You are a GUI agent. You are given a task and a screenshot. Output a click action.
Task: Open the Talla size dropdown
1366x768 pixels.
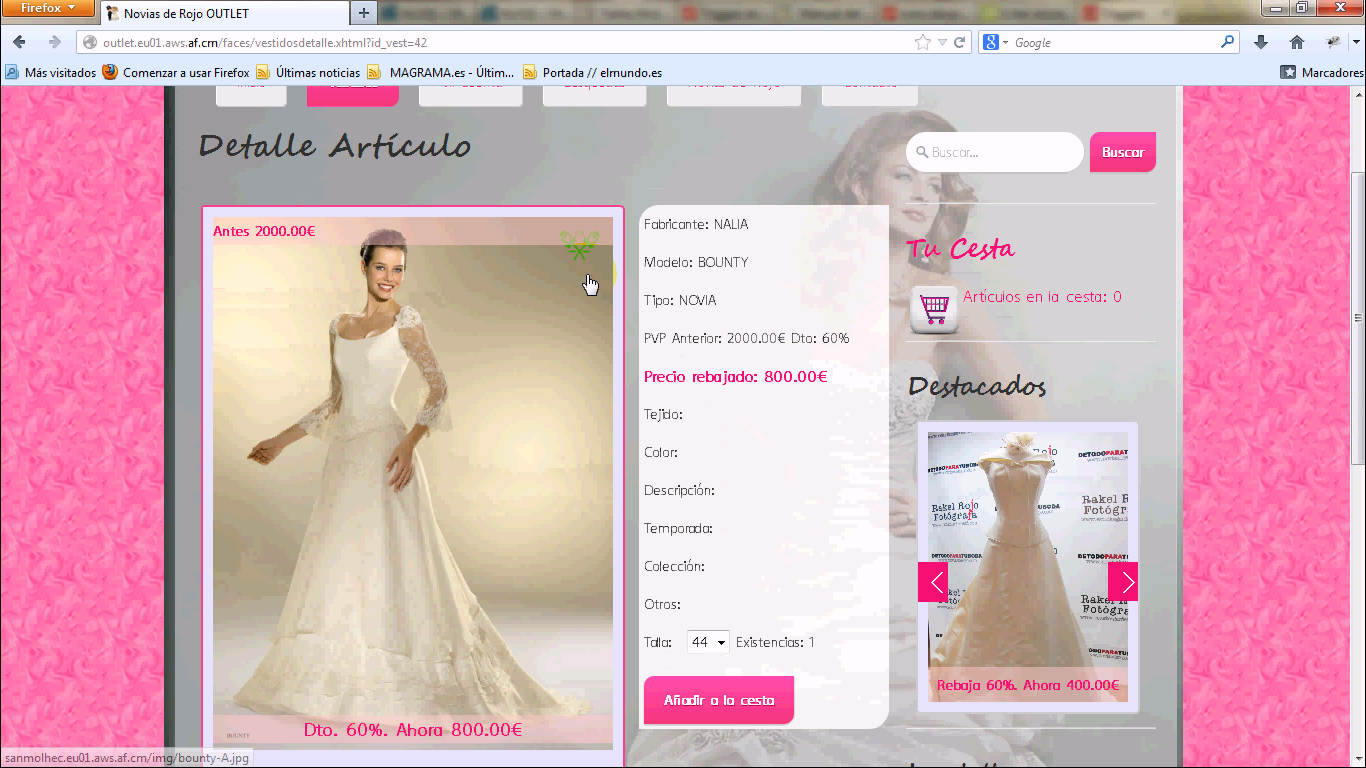708,643
